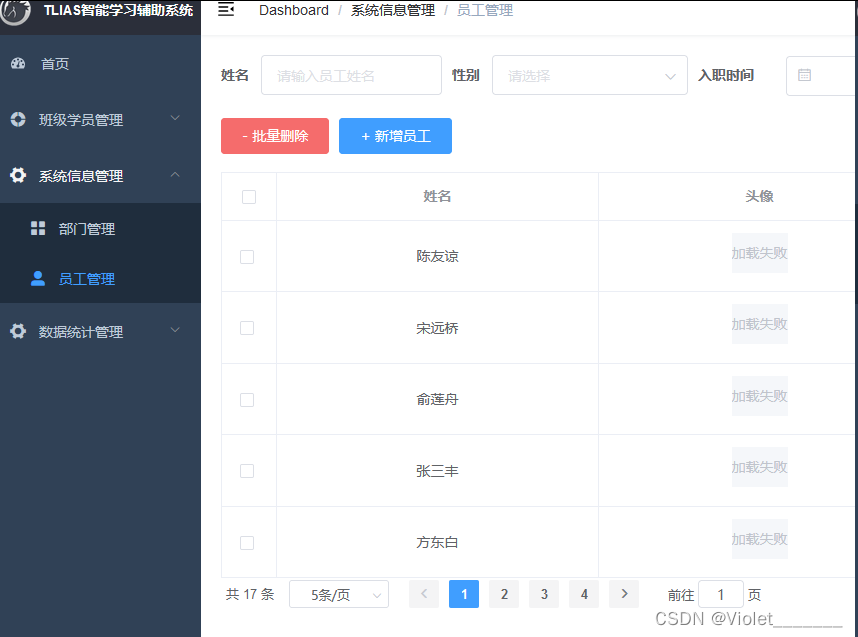Open the 5条/页 page size dropdown

click(x=338, y=594)
